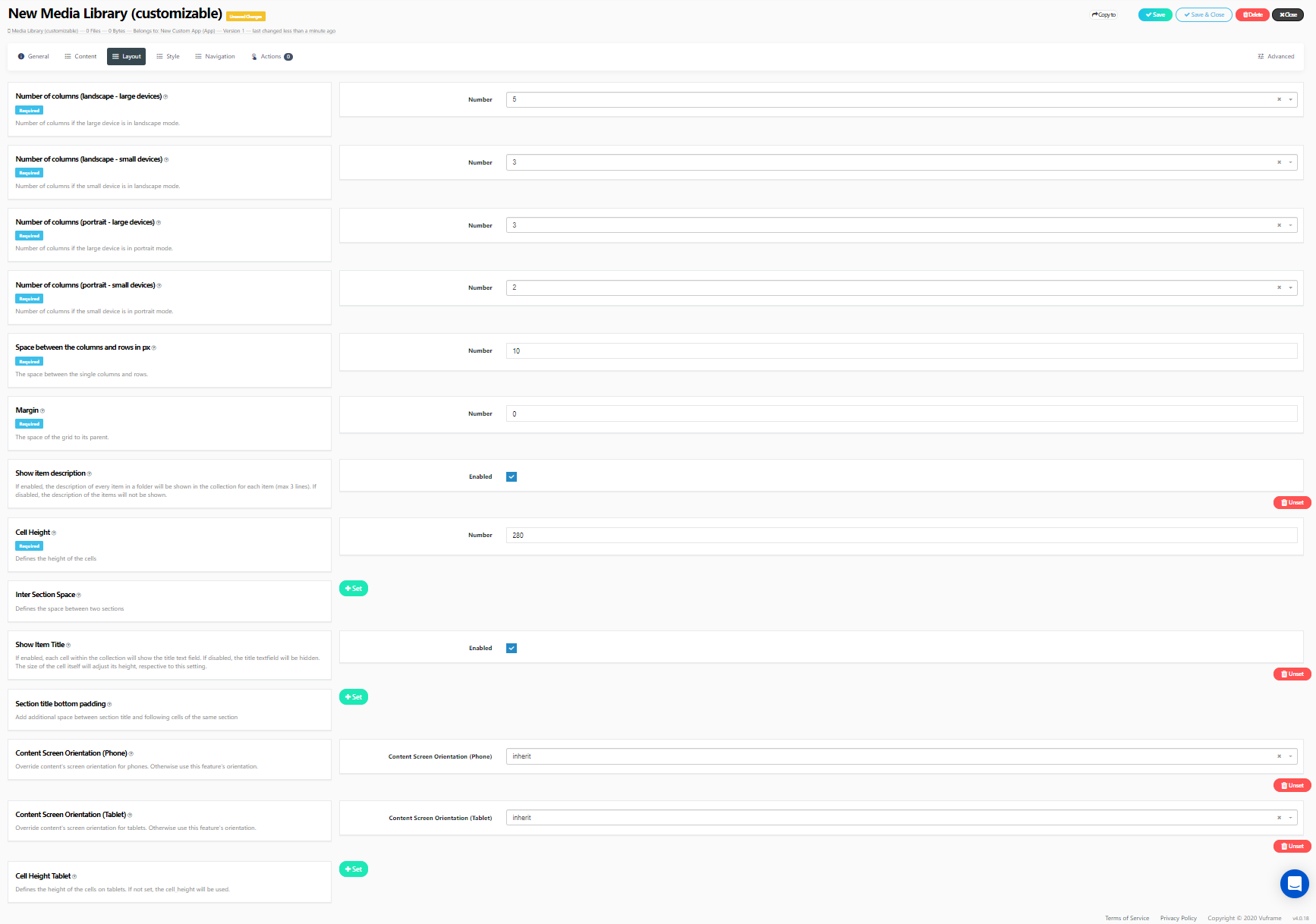Clear portrait large devices columns value

1279,225
